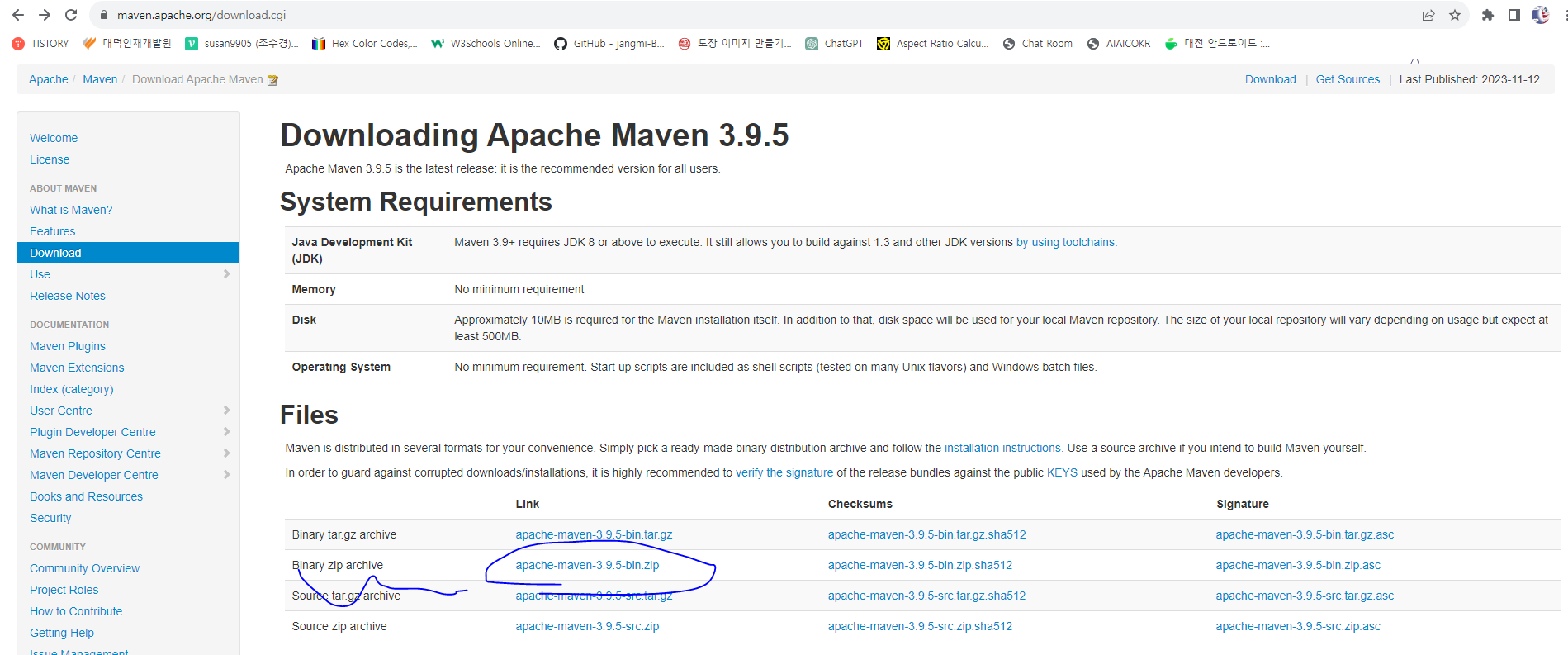Open Maven Plugins in the sidebar
The width and height of the screenshot is (1568, 655).
[68, 346]
